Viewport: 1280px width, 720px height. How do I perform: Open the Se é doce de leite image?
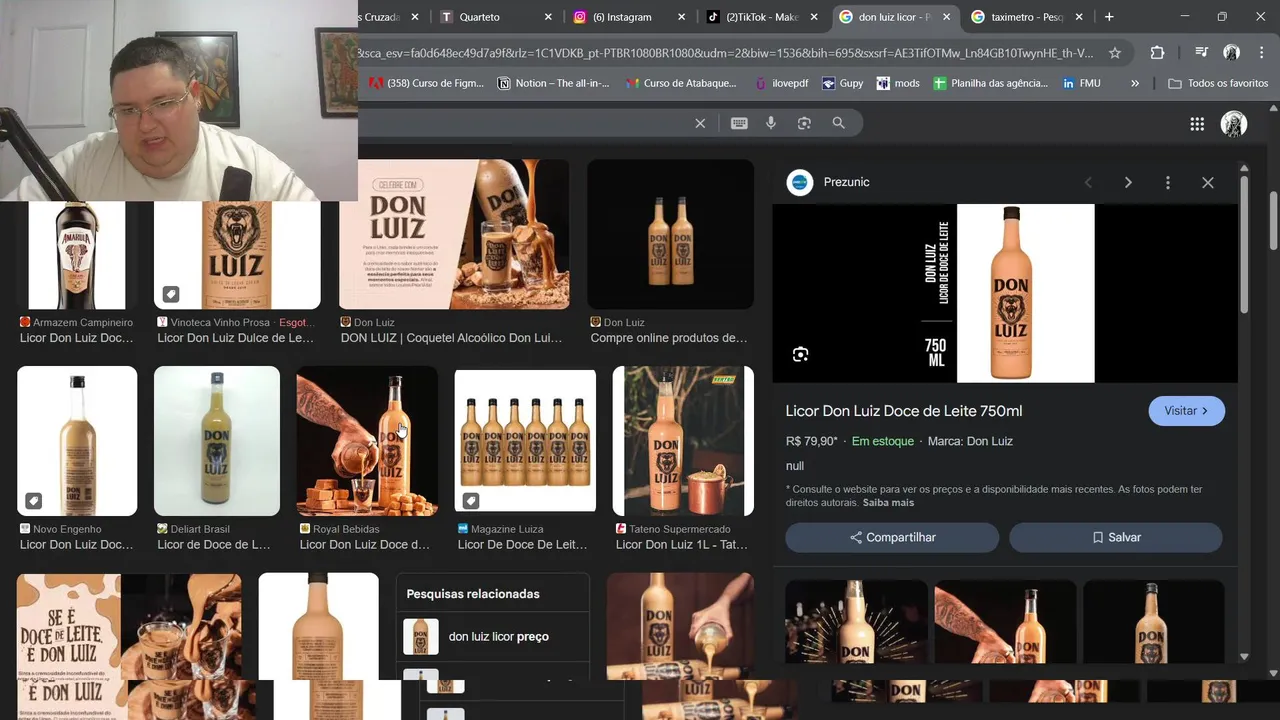[x=129, y=626]
